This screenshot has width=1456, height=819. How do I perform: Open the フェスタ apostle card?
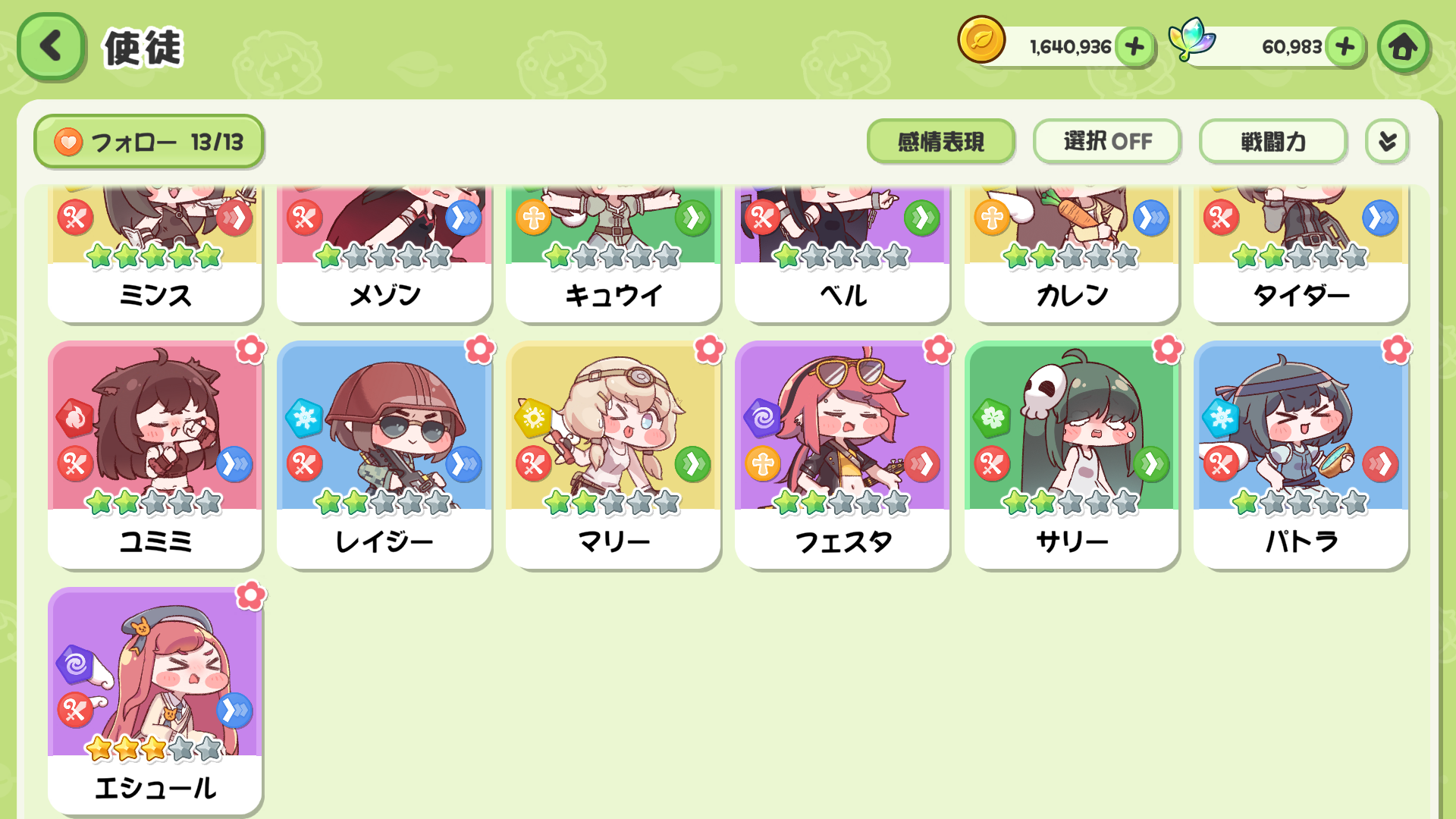842,455
